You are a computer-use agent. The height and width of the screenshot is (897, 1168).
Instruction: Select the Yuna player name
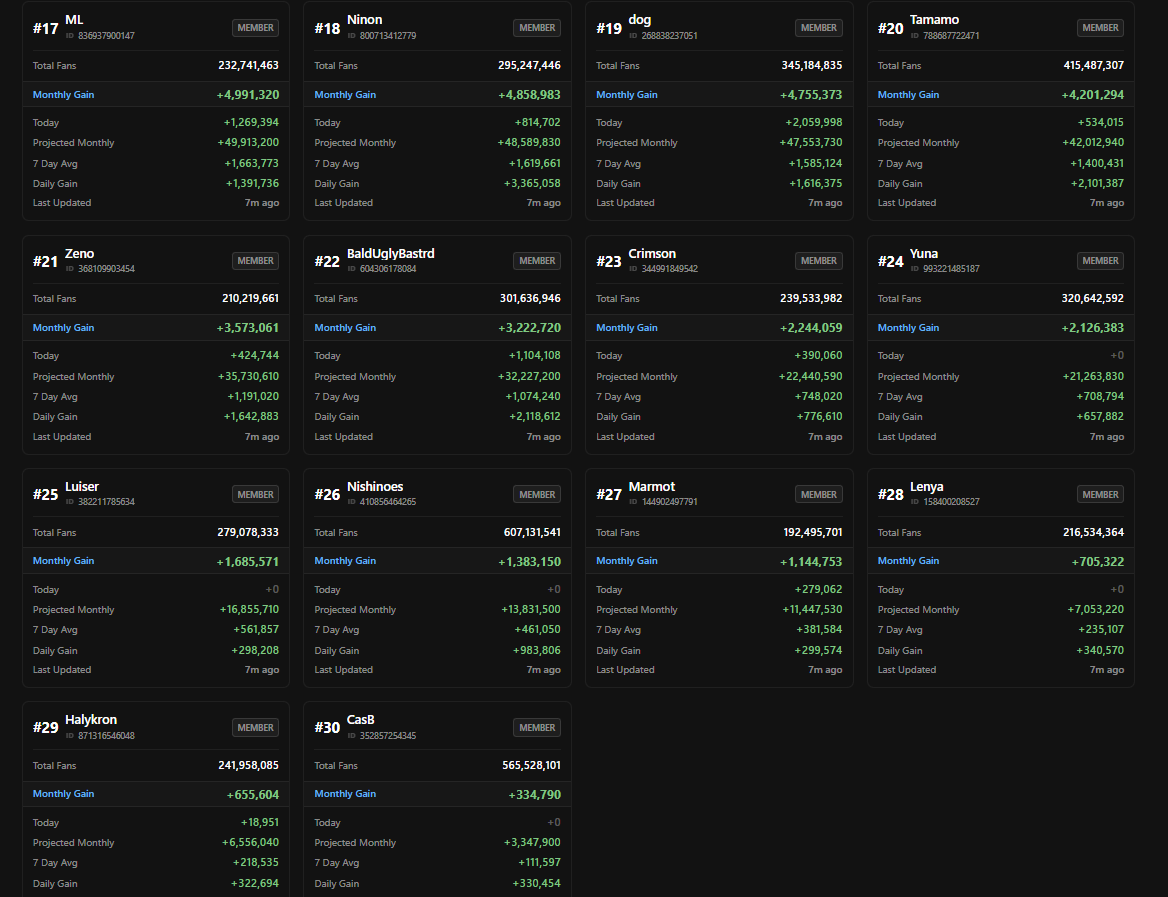pyautogui.click(x=924, y=253)
